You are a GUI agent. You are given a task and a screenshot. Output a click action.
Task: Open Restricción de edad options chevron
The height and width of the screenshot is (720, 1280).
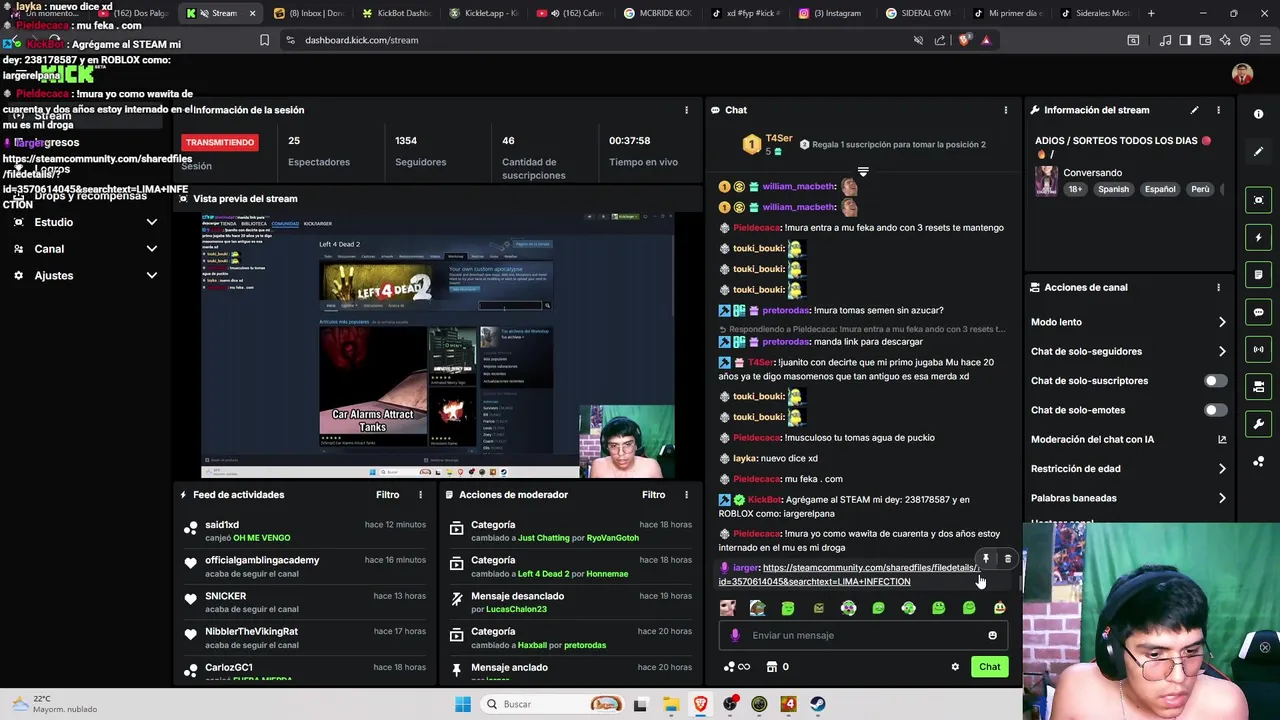tap(1222, 469)
